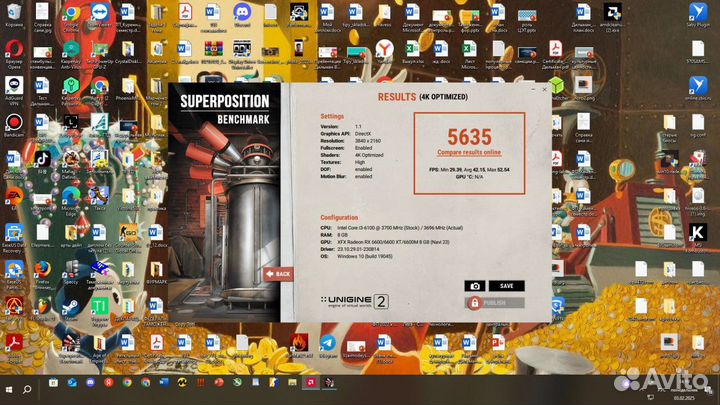Switch to Superposition on the taskbar
The height and width of the screenshot is (405, 720).
point(329,382)
